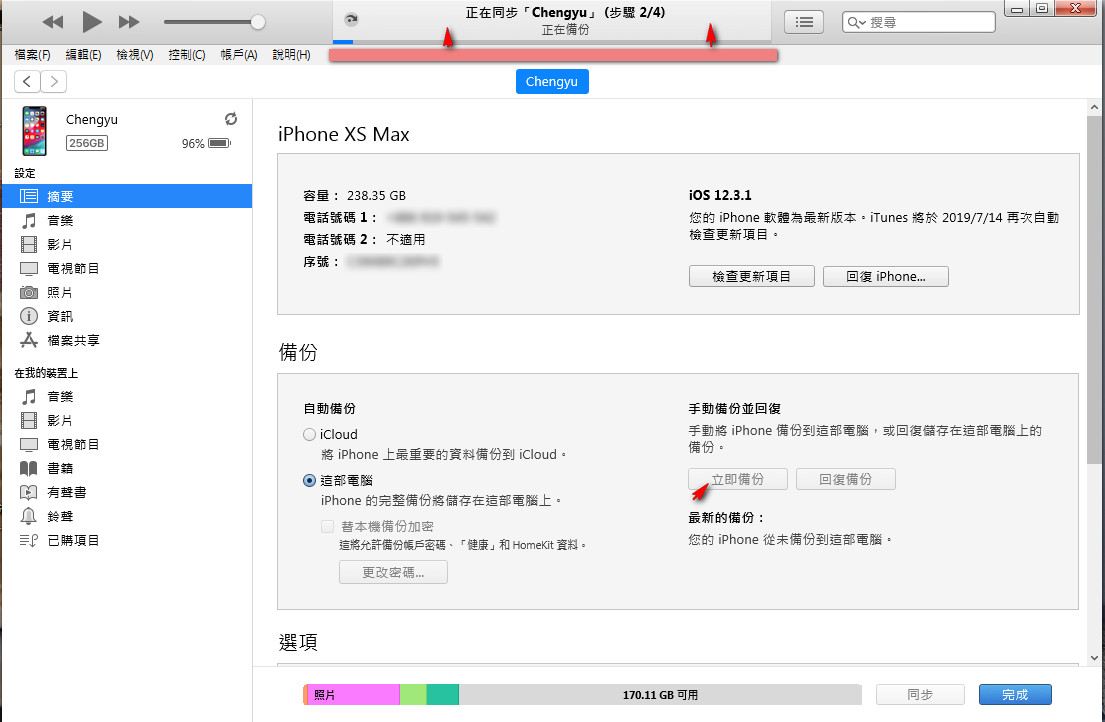Open 檔案共享 in the sidebar

pos(73,340)
